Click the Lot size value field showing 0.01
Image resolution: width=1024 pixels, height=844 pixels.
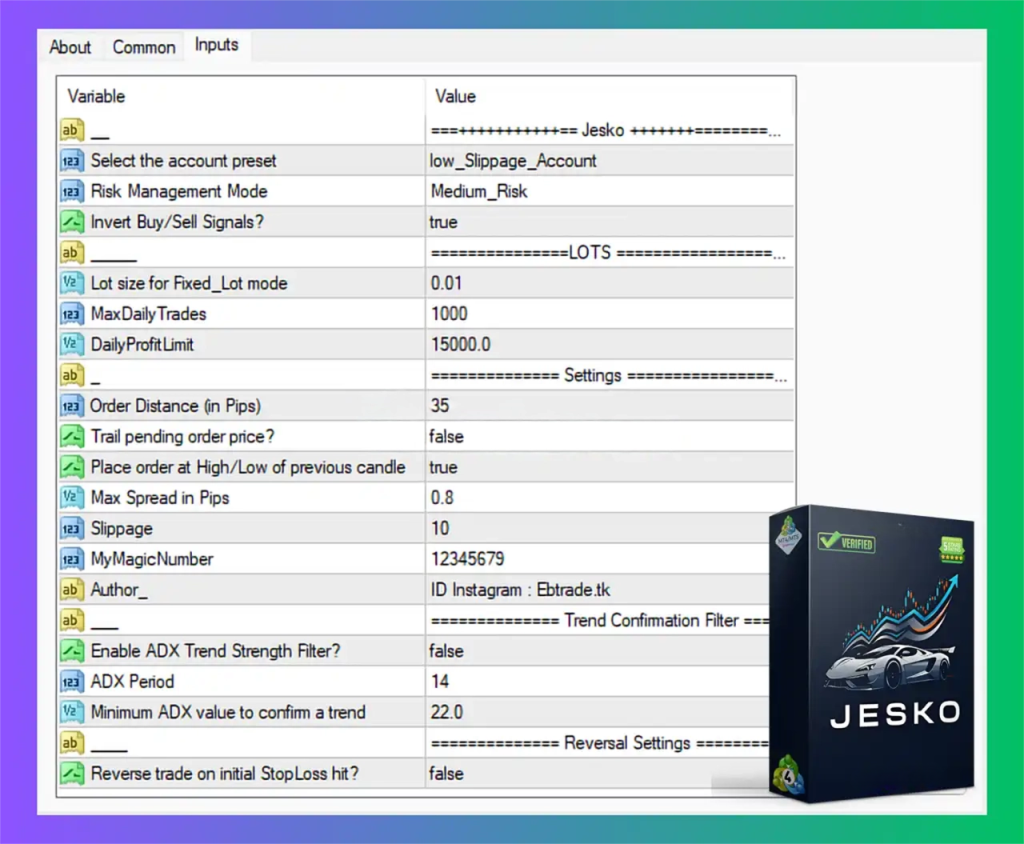(x=500, y=283)
